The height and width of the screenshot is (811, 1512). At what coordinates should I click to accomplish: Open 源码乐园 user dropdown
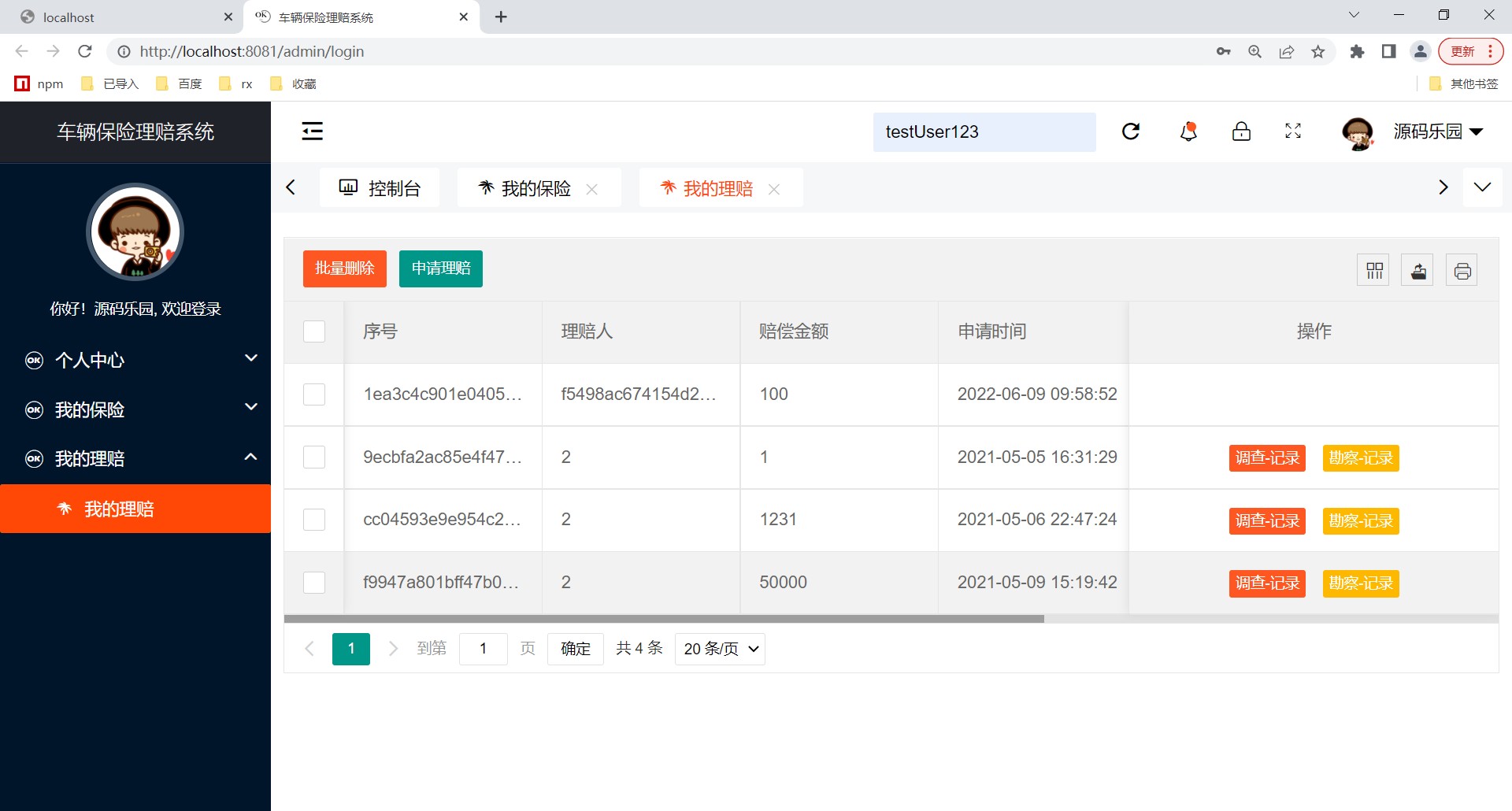point(1438,131)
